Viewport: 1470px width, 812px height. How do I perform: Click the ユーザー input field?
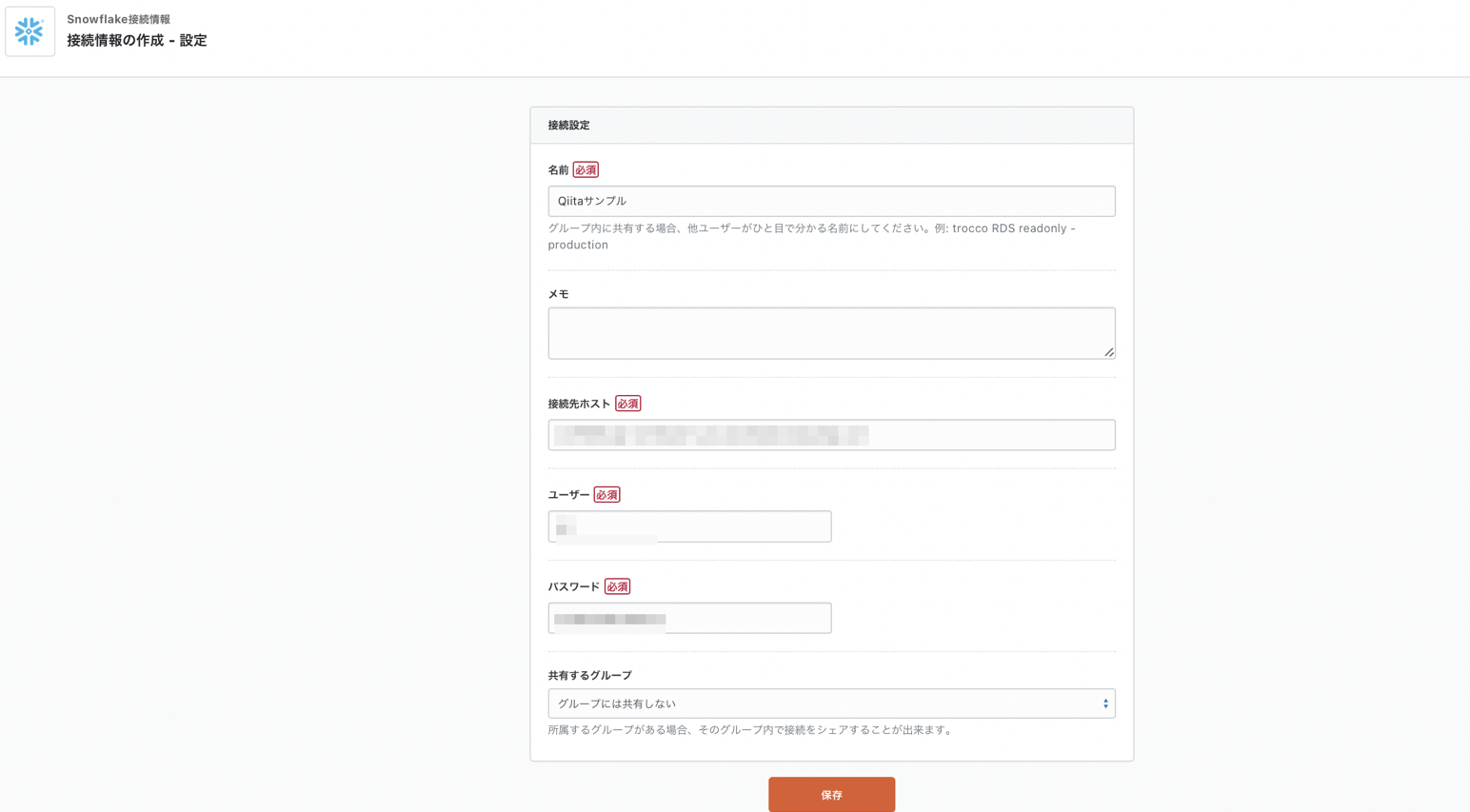click(689, 526)
